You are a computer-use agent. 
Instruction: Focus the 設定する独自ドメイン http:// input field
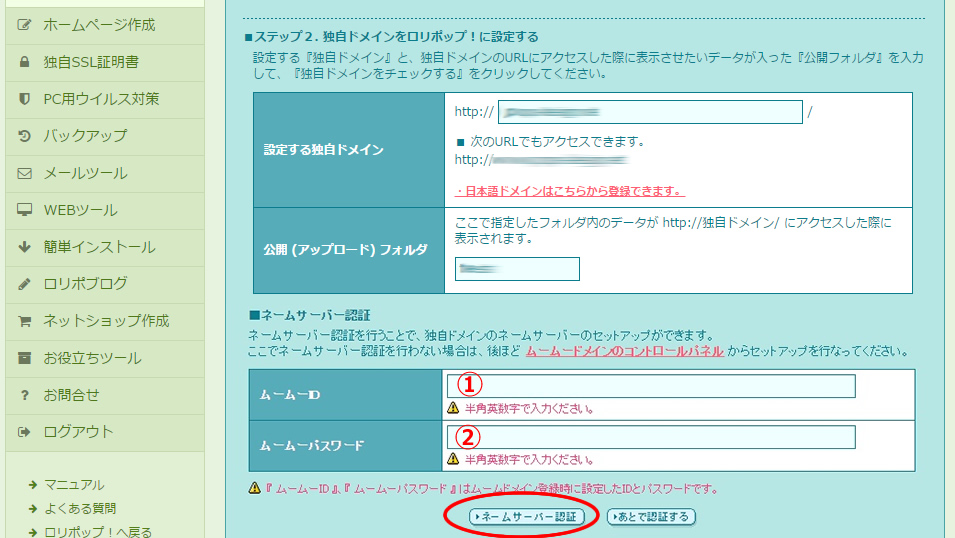(650, 112)
